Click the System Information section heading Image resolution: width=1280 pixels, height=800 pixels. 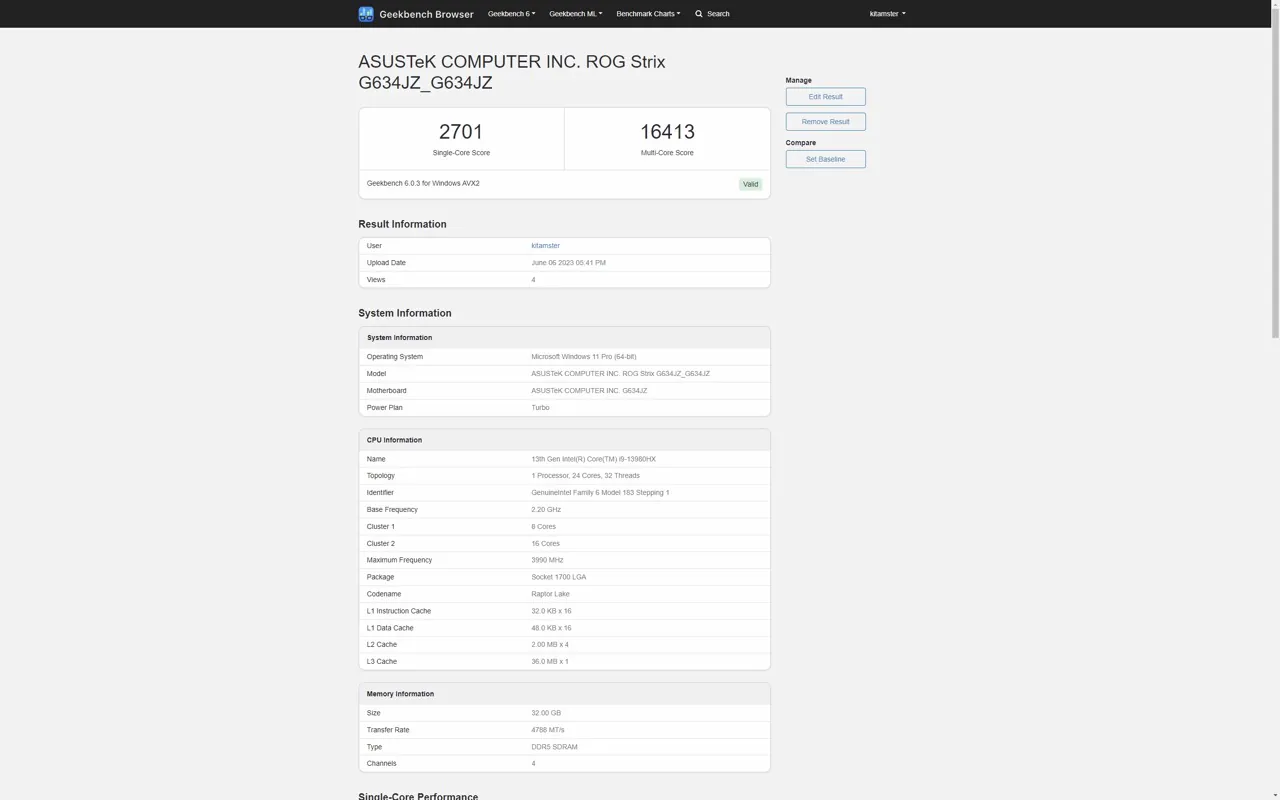[x=404, y=313]
